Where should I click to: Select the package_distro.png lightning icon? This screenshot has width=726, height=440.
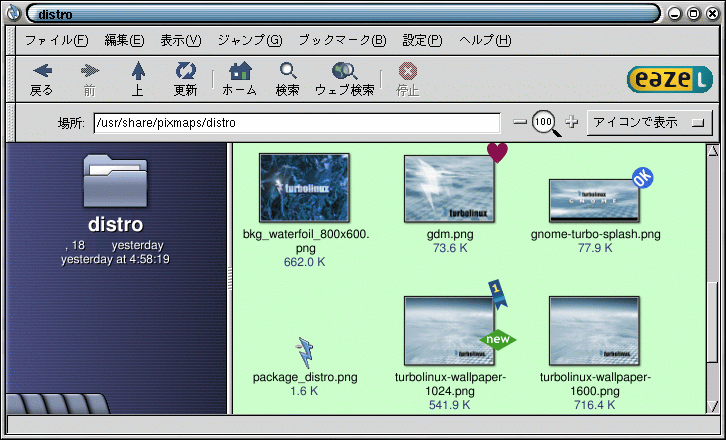(305, 352)
